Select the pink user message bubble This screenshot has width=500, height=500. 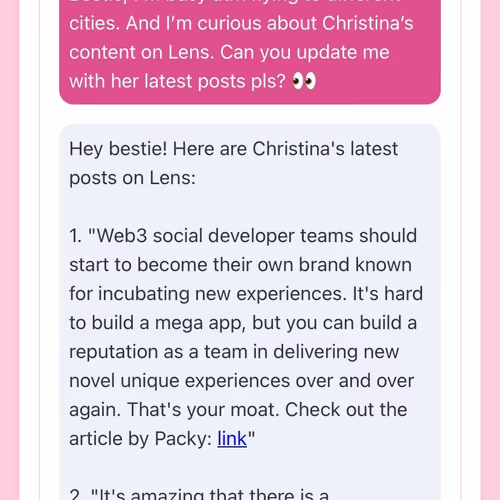(250, 52)
